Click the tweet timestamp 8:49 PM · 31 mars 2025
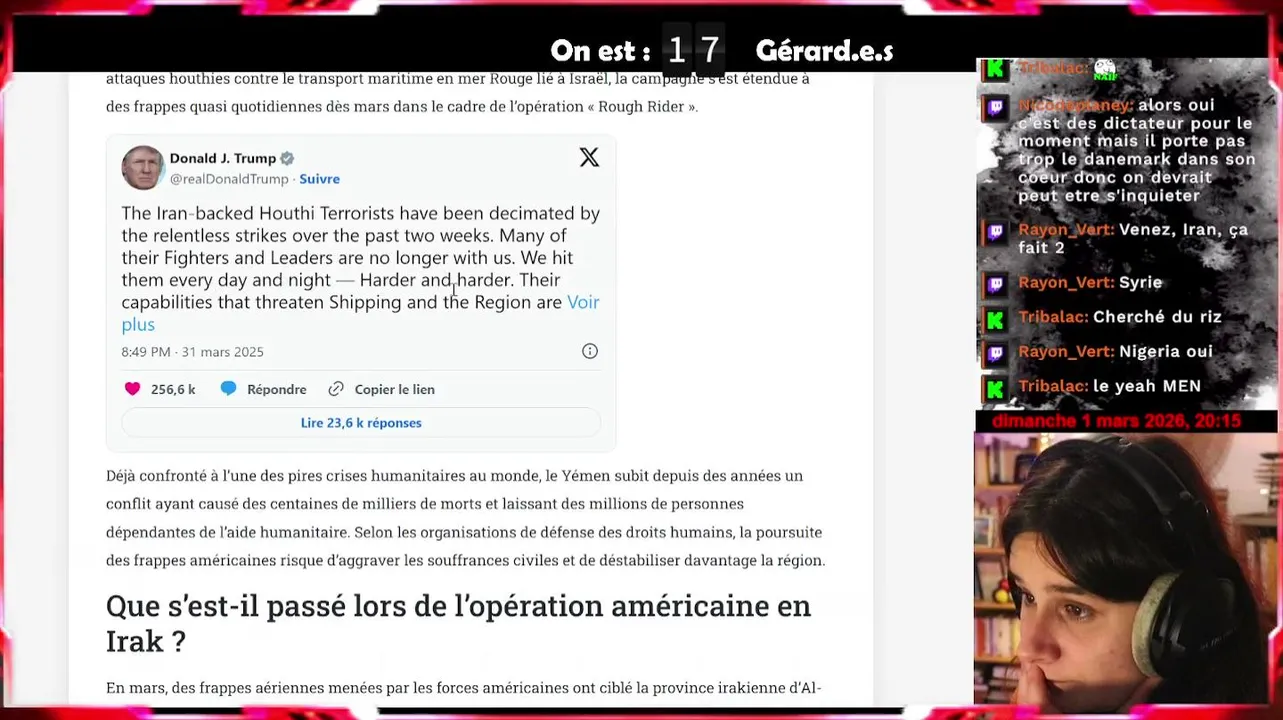 pyautogui.click(x=192, y=352)
